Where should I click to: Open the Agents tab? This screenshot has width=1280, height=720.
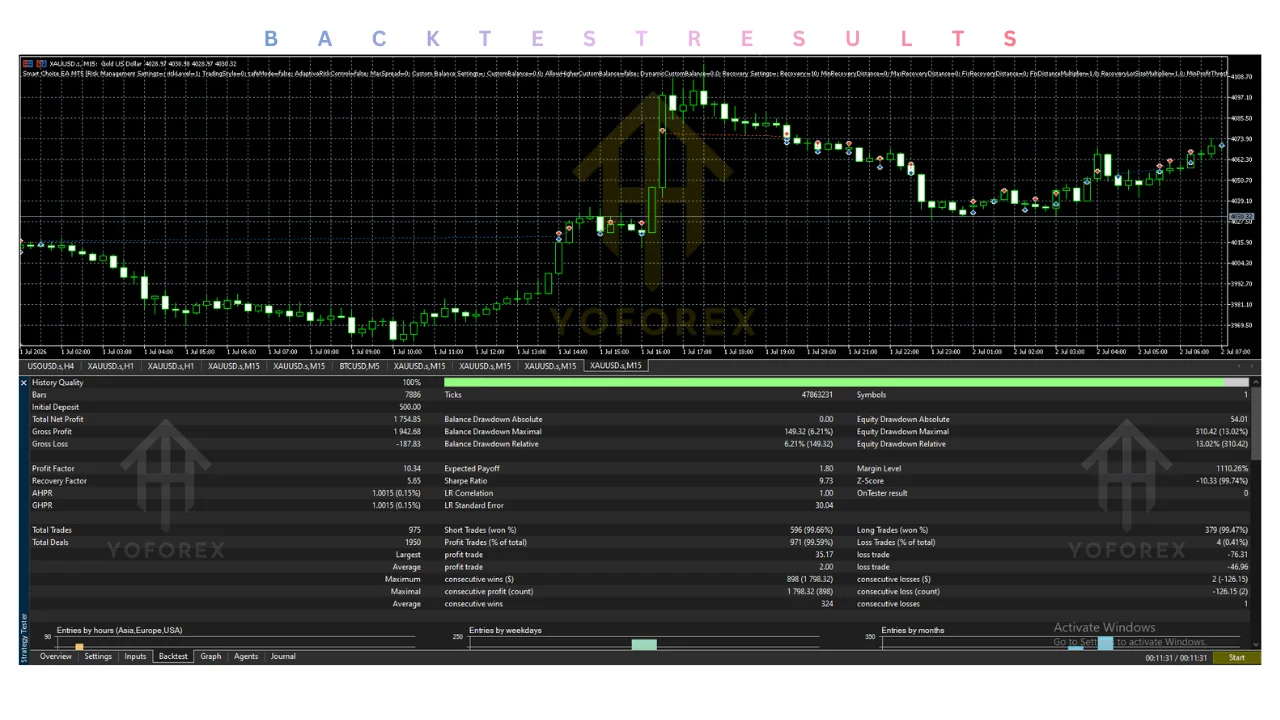click(246, 657)
